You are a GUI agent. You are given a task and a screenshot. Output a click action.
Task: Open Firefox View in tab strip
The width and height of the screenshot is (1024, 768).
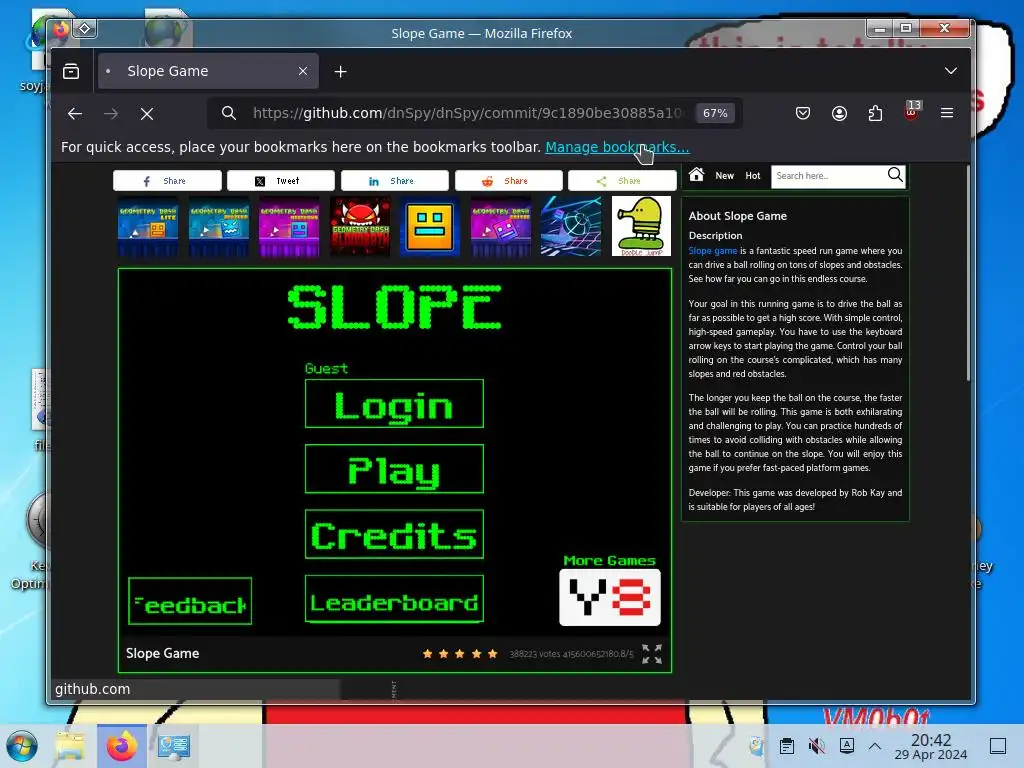pyautogui.click(x=71, y=71)
